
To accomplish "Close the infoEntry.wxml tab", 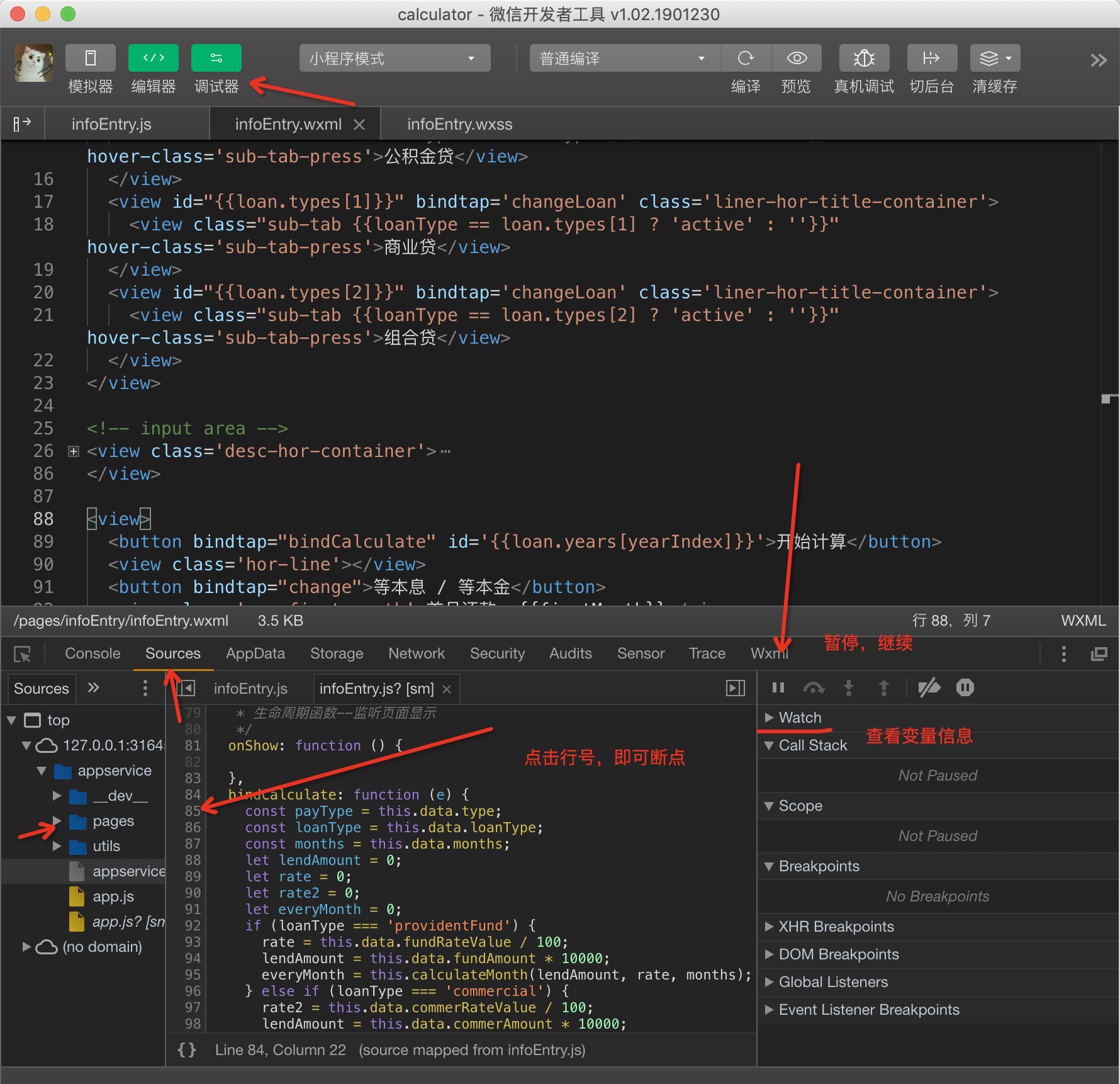I will coord(359,125).
